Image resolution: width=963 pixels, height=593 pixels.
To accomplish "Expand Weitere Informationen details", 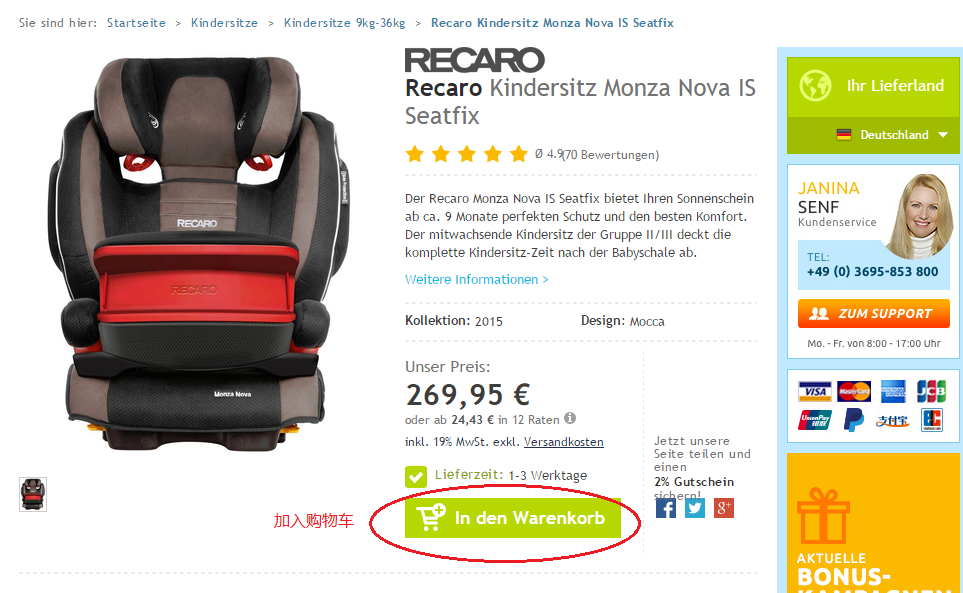I will click(477, 280).
